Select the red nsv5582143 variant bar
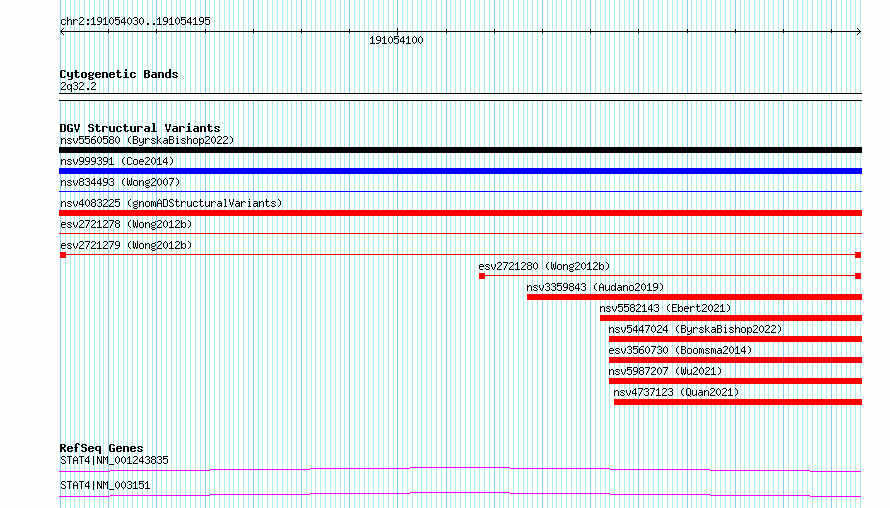This screenshot has height=508, width=890. coord(731,318)
